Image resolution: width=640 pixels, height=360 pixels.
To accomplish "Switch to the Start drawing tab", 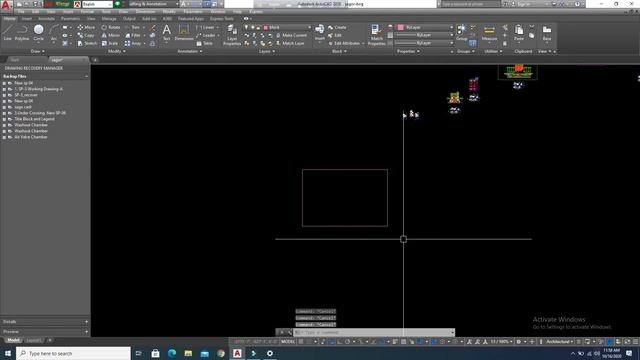I will (16, 60).
